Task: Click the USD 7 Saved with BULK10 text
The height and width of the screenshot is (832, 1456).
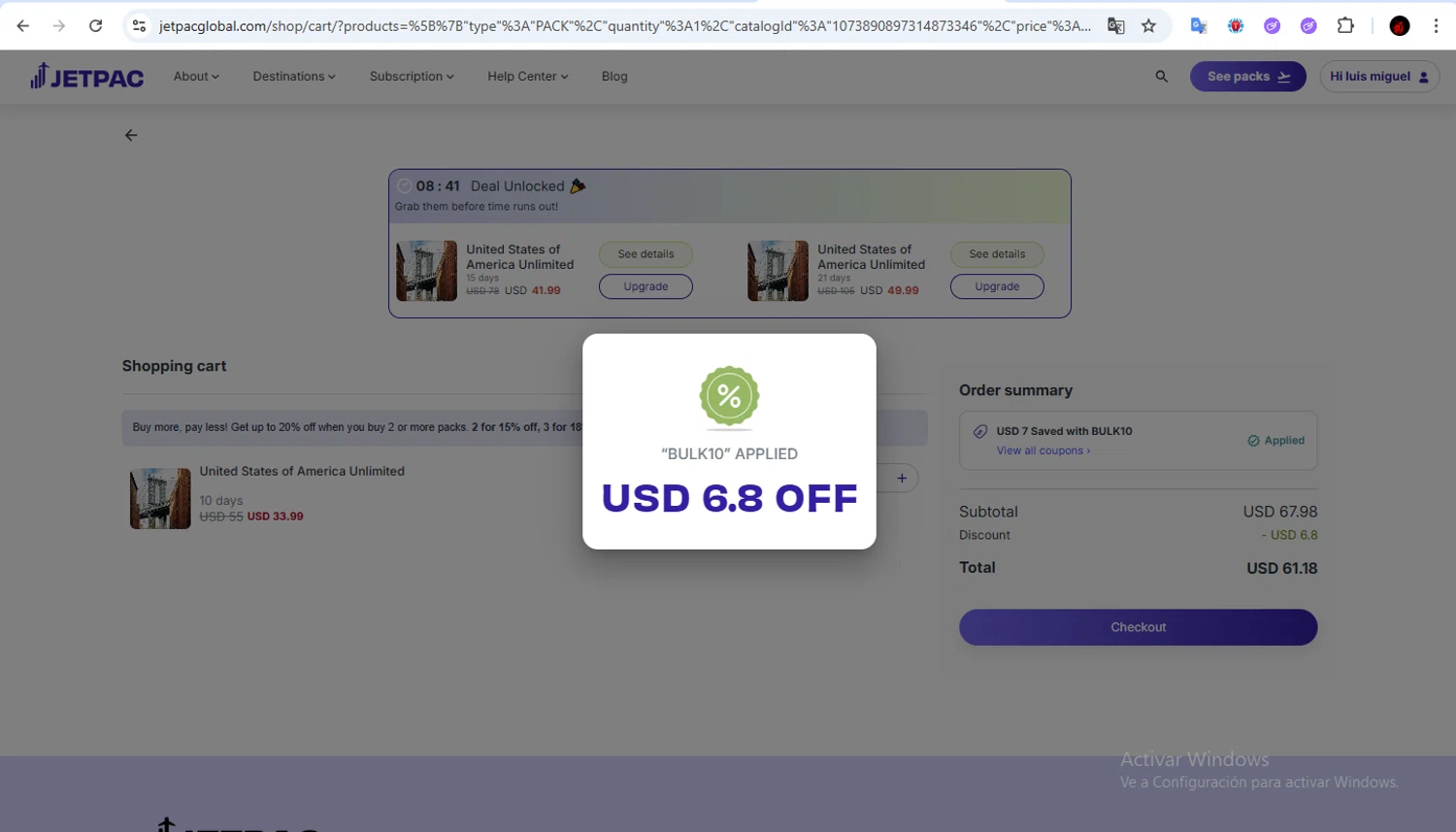Action: [x=1064, y=431]
